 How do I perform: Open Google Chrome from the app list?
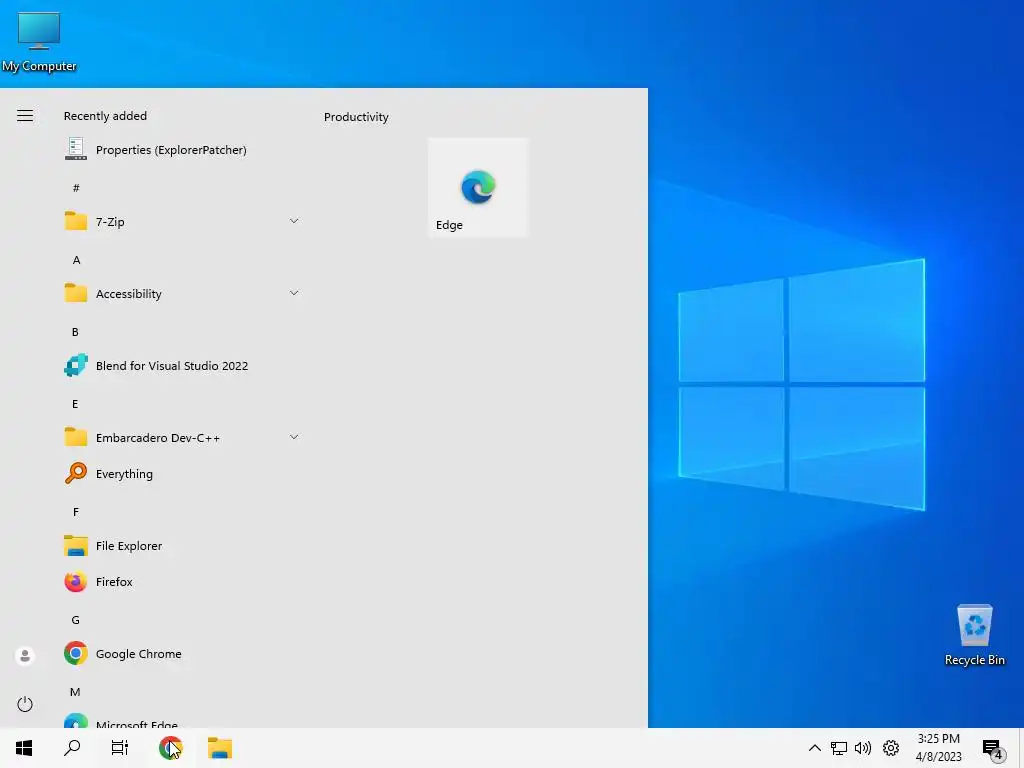(183, 653)
